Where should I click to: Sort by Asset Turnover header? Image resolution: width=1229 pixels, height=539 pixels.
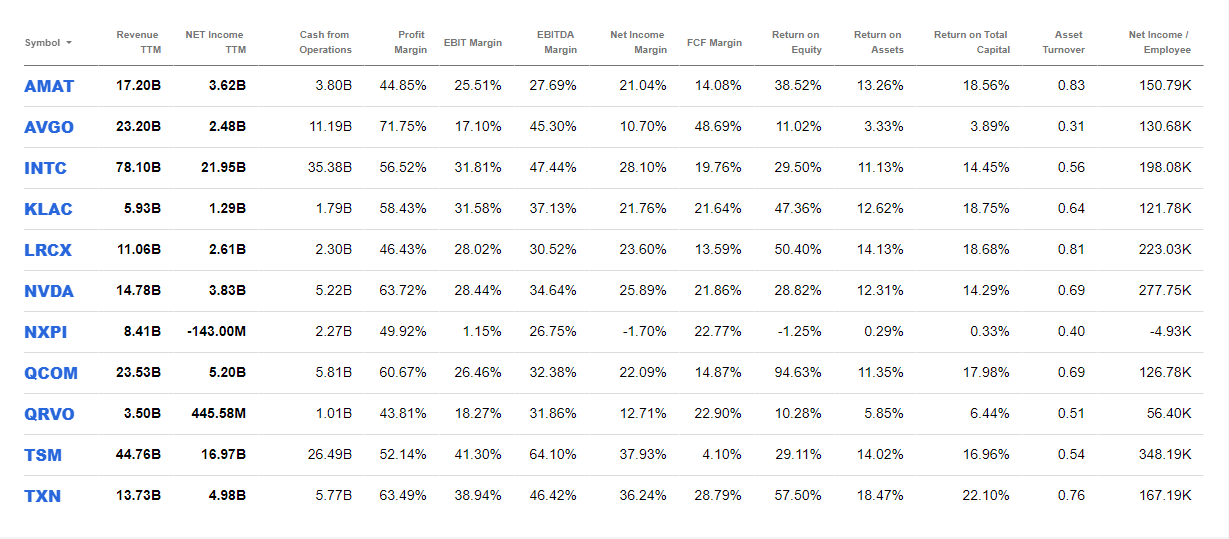[x=1062, y=42]
